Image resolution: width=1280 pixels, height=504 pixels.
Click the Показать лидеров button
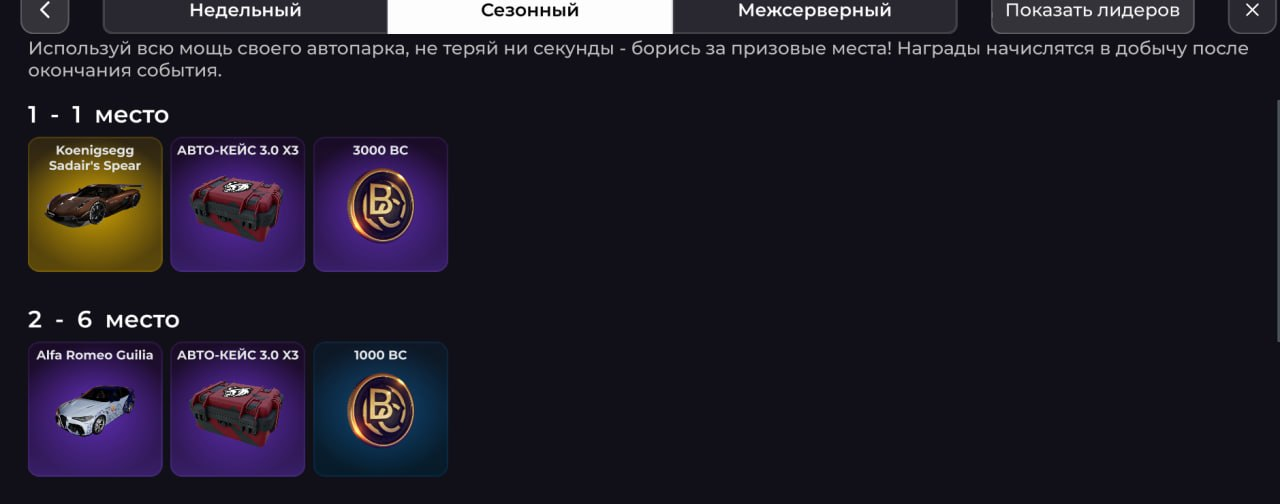pos(1092,12)
